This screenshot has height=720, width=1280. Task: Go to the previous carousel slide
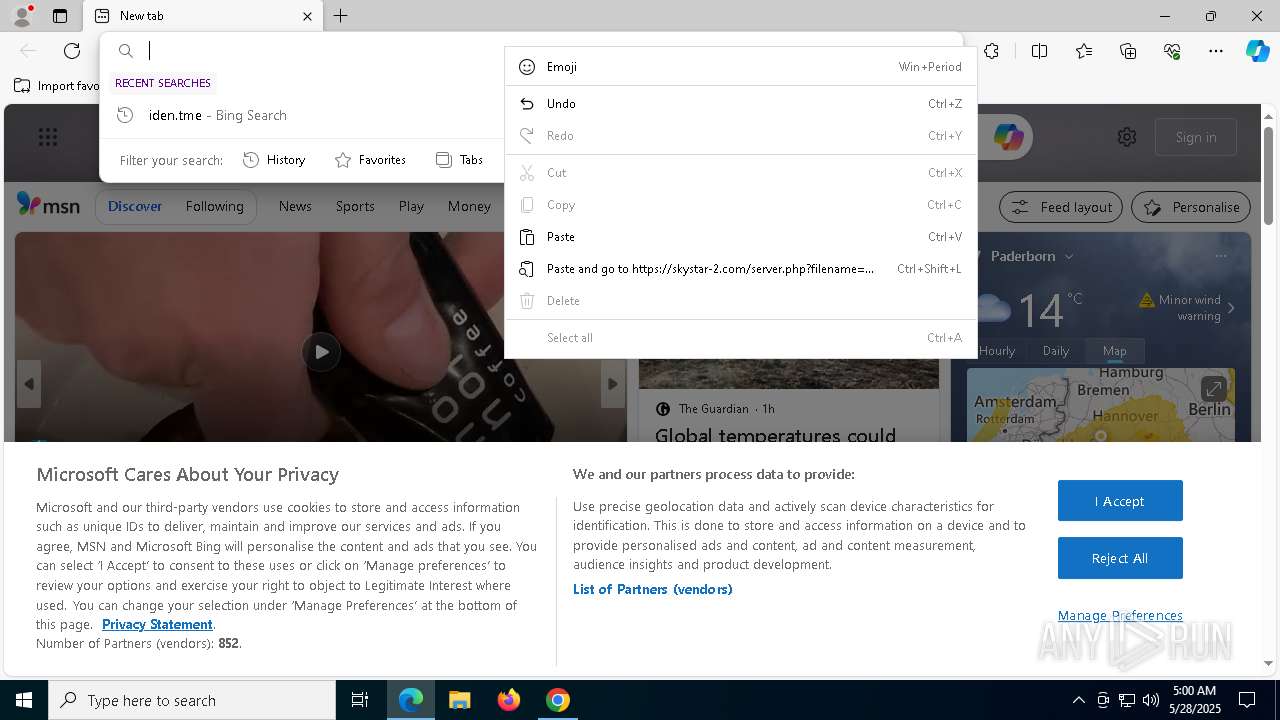[x=29, y=384]
